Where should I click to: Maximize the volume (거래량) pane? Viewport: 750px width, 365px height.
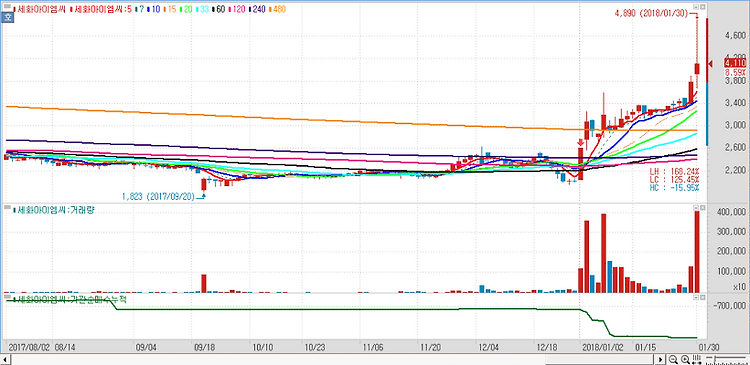click(x=702, y=208)
